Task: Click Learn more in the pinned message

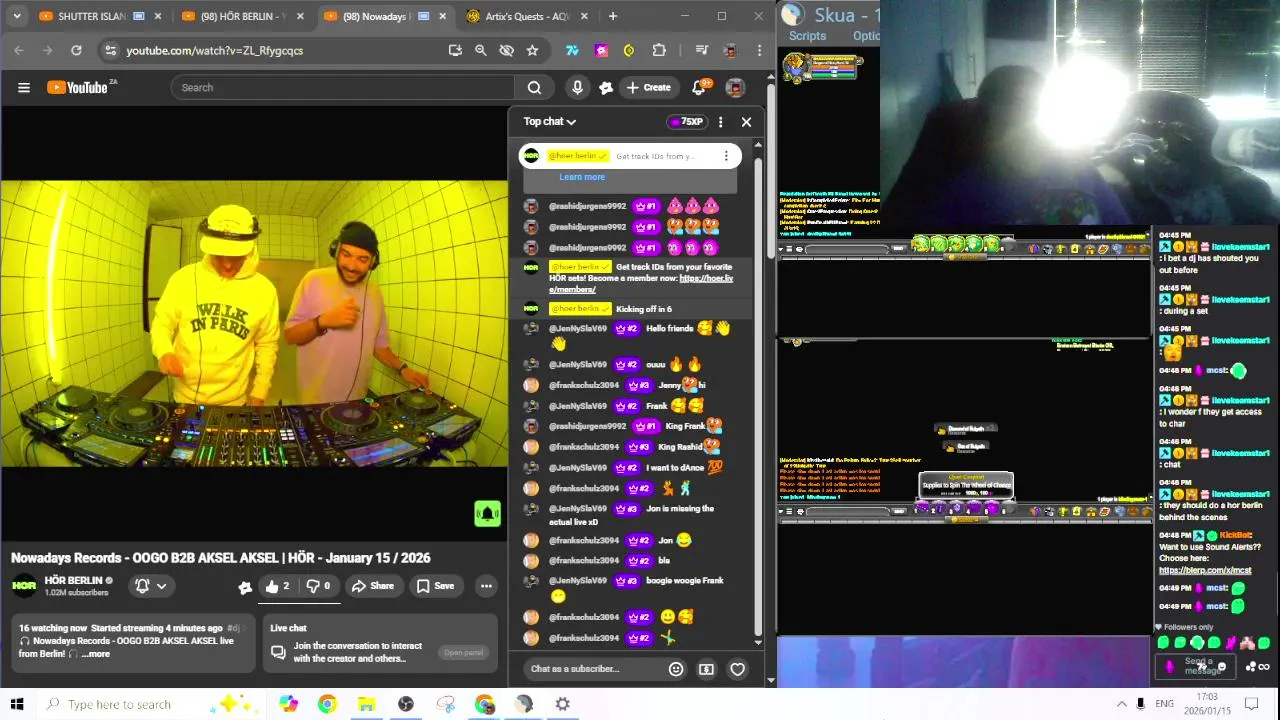Action: click(582, 177)
